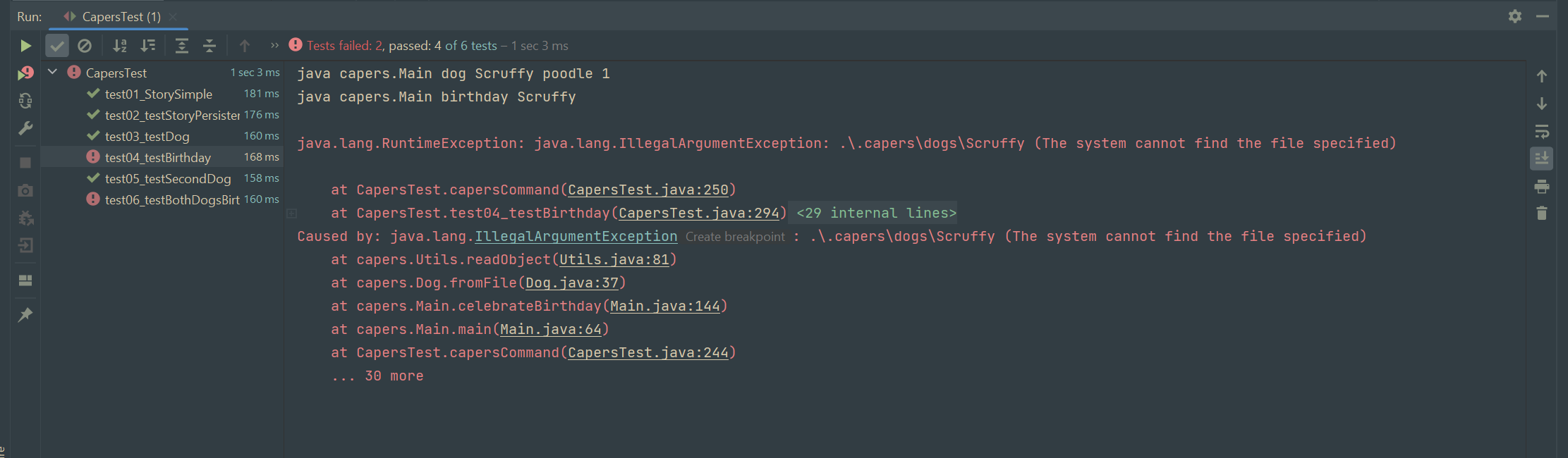
Task: Sort tests by duration
Action: tap(147, 46)
